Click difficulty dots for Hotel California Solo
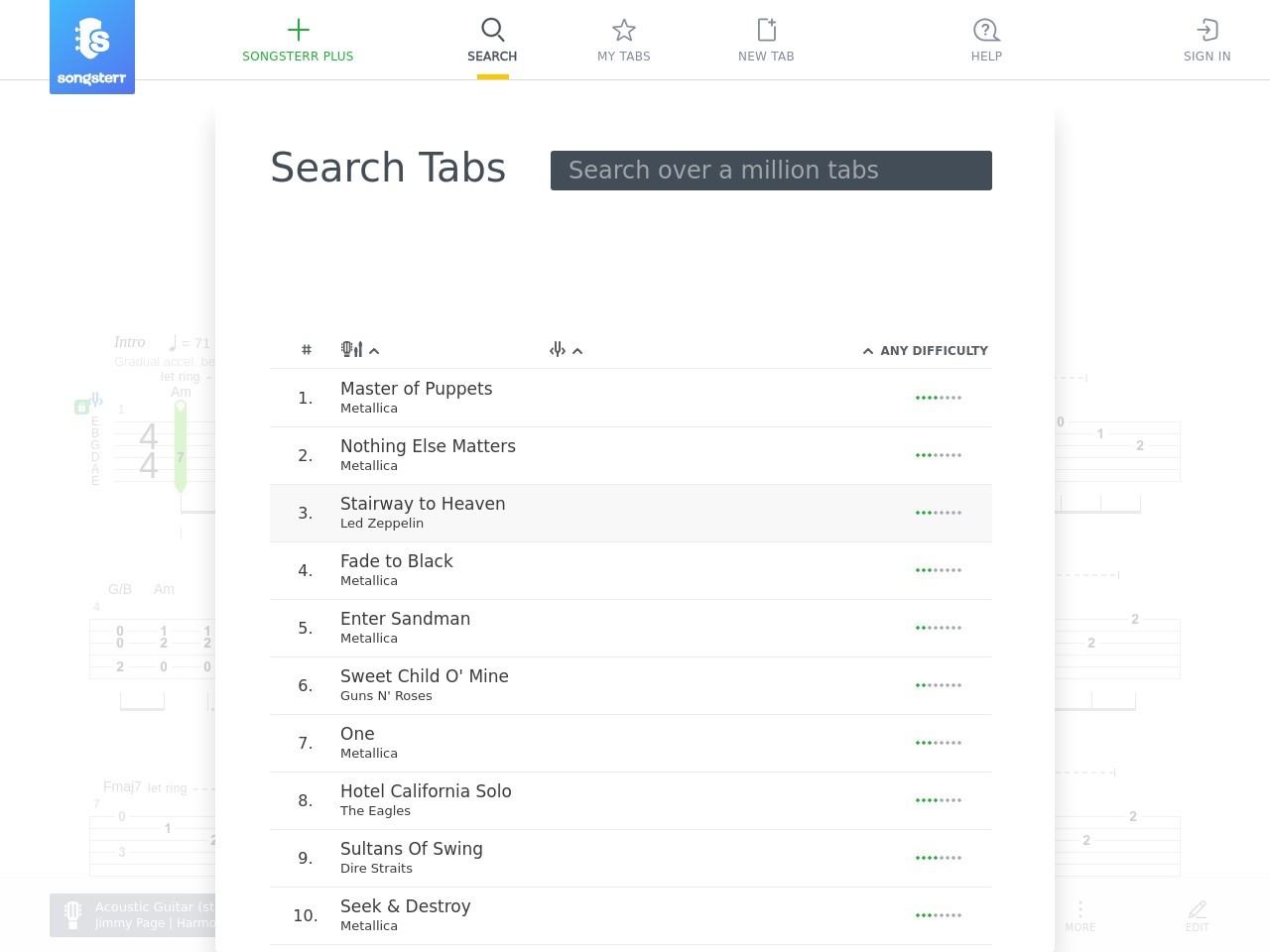The height and width of the screenshot is (952, 1270). click(939, 800)
